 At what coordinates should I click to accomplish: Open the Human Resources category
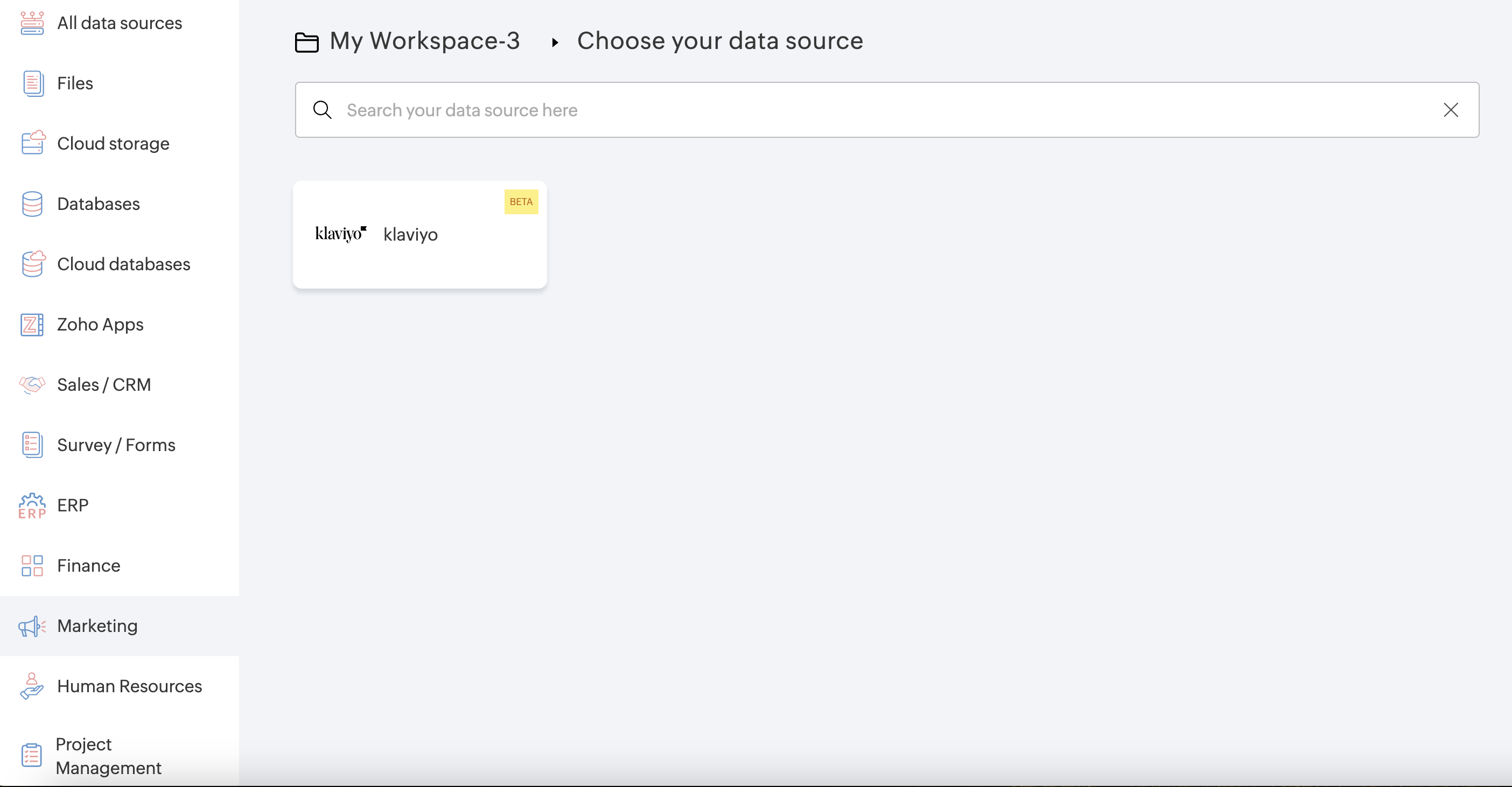(129, 686)
